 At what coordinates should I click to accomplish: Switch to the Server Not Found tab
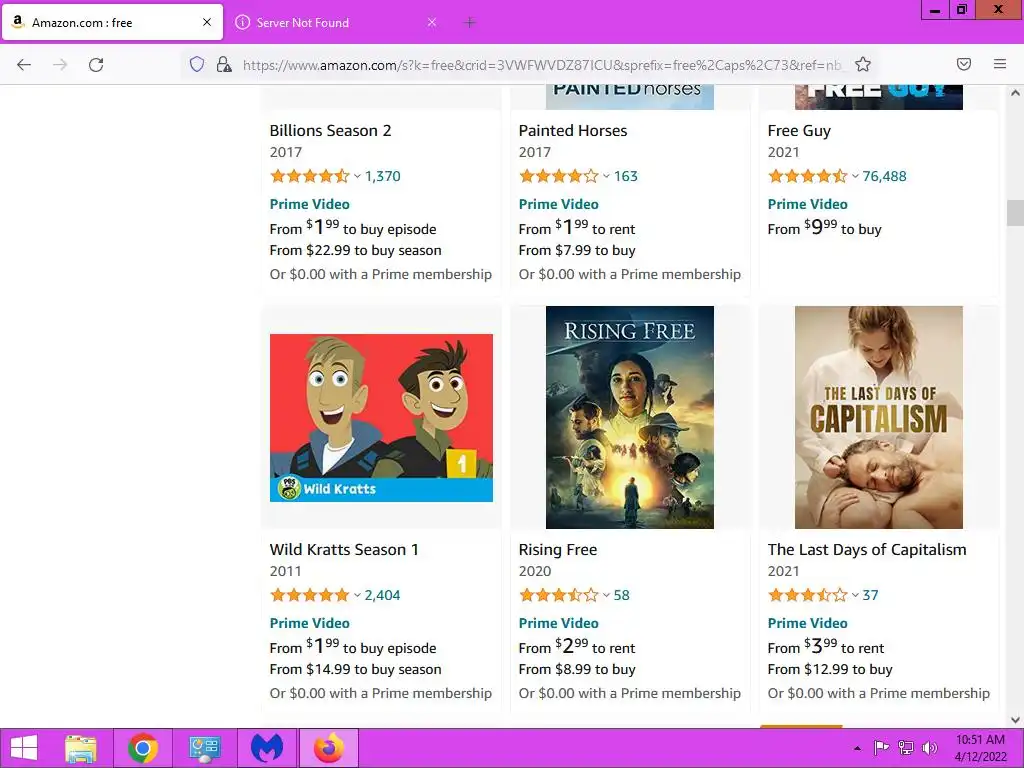(335, 22)
